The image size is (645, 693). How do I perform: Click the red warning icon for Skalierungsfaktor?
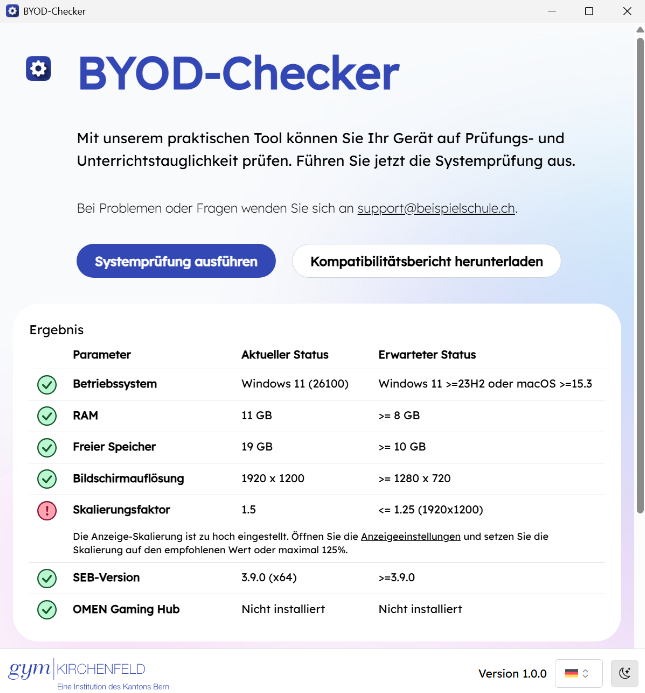(x=46, y=511)
